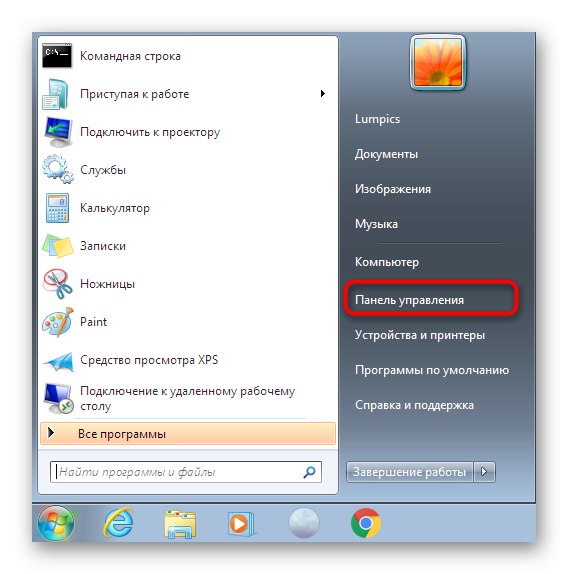Viewport: 568px width, 574px height.
Task: Click the Windows Start orb button
Action: tap(56, 523)
